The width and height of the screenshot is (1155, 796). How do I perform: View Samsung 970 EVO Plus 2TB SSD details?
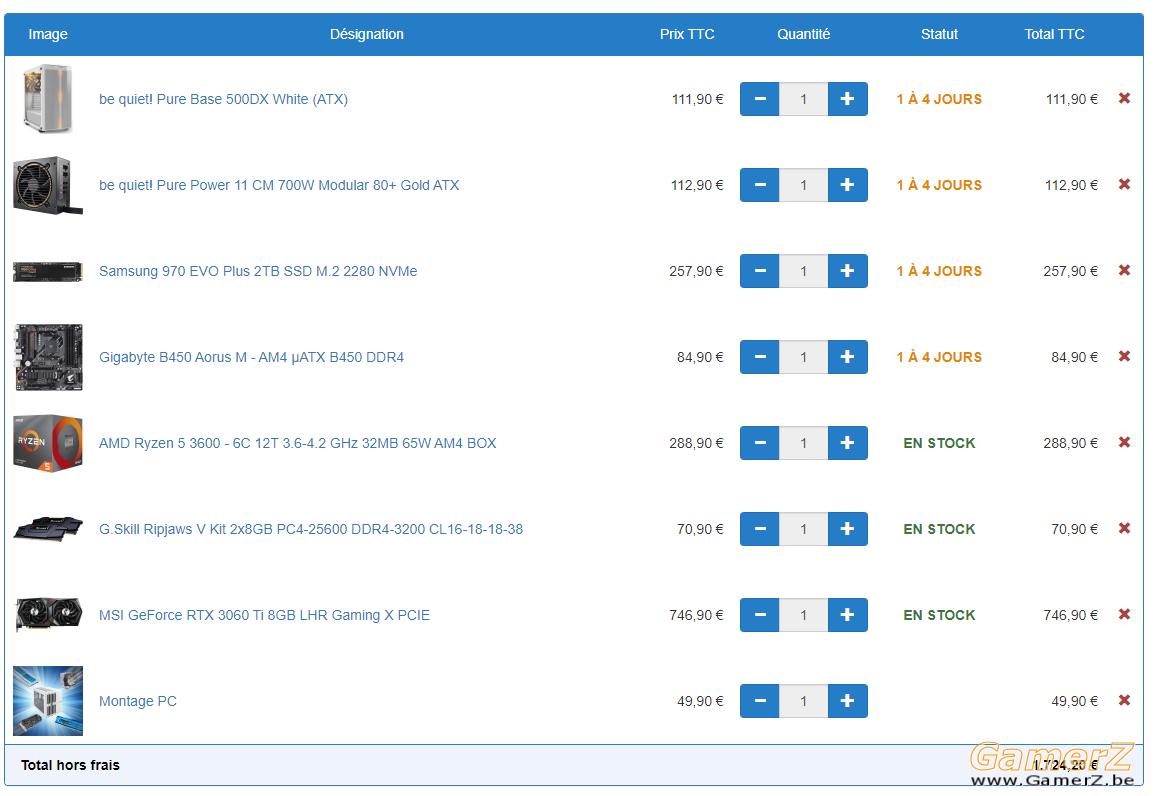258,272
